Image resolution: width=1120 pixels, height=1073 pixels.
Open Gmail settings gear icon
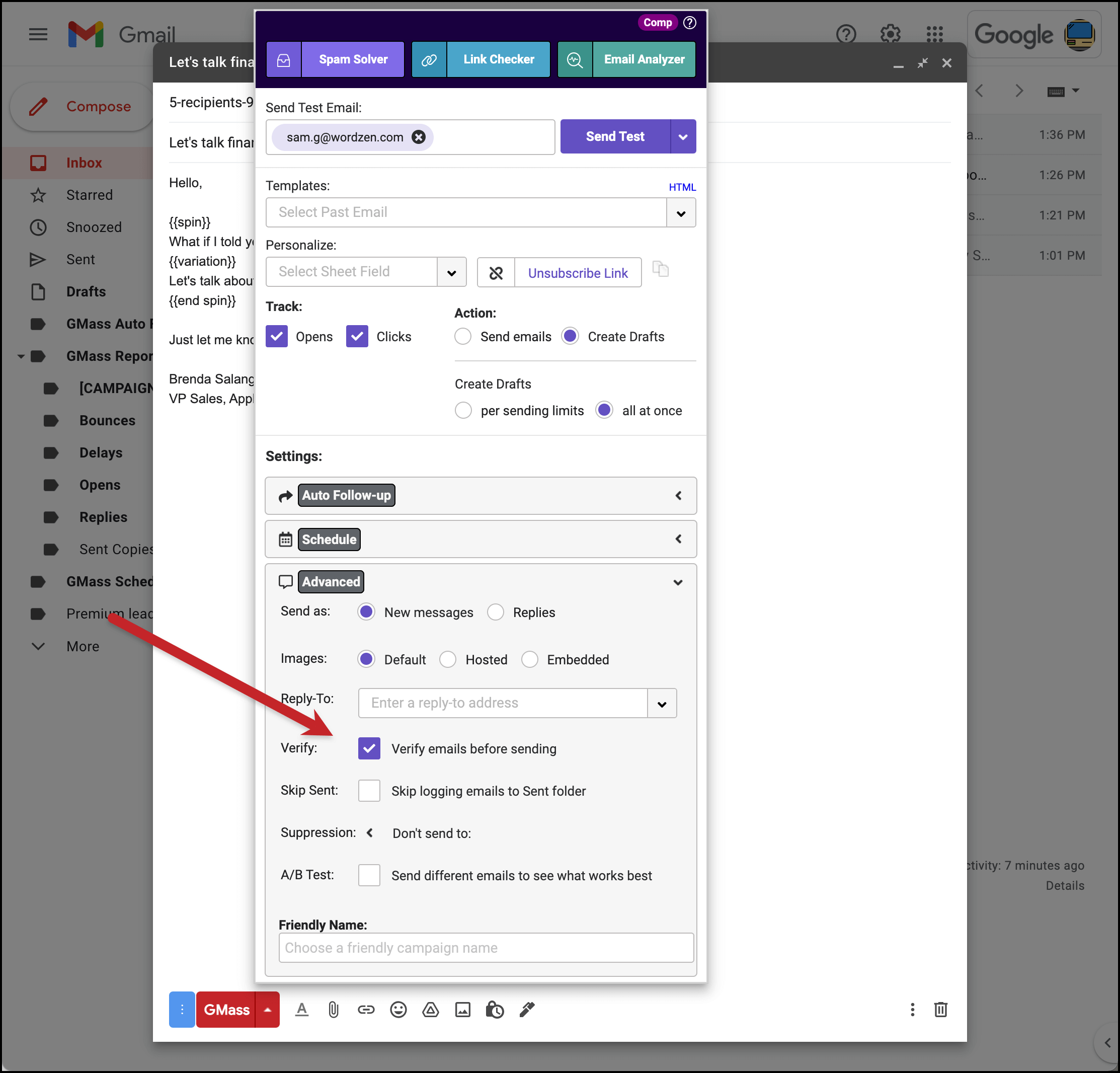890,34
